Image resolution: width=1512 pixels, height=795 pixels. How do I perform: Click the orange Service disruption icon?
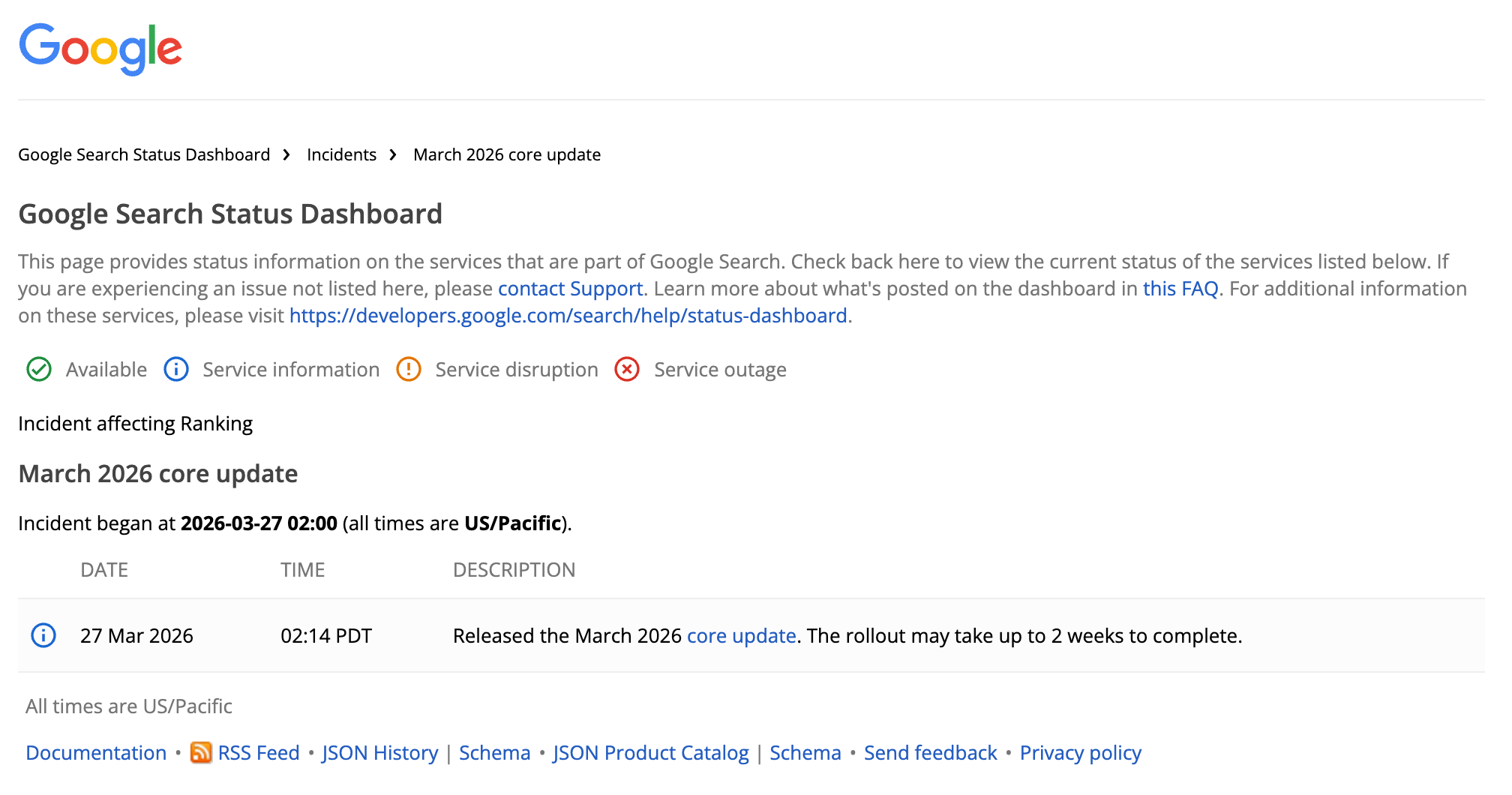coord(409,370)
